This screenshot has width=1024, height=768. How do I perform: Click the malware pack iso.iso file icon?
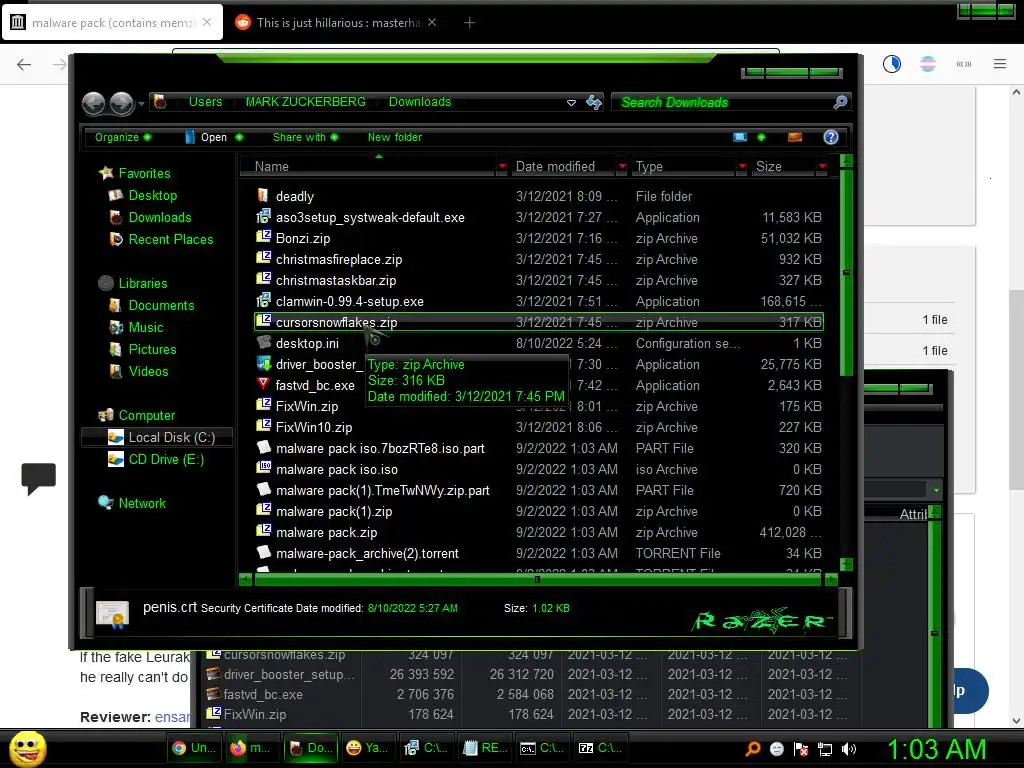pyautogui.click(x=263, y=469)
